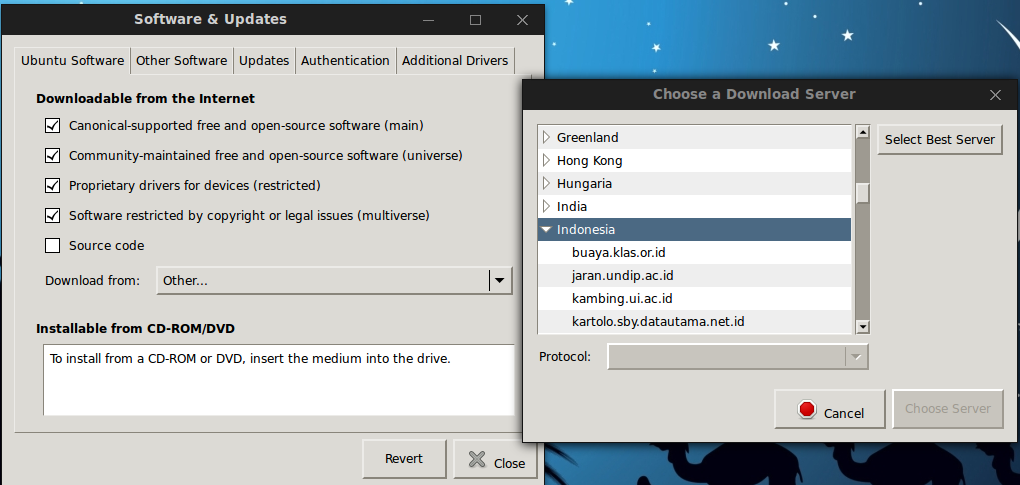The image size is (1020, 485).
Task: Collapse the Indonesia server group
Action: (546, 229)
